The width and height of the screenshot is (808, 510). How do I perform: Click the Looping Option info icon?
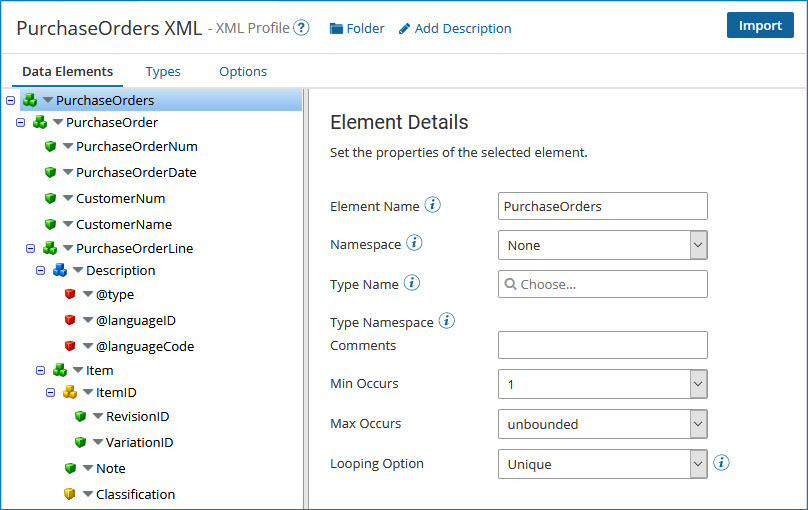point(721,462)
